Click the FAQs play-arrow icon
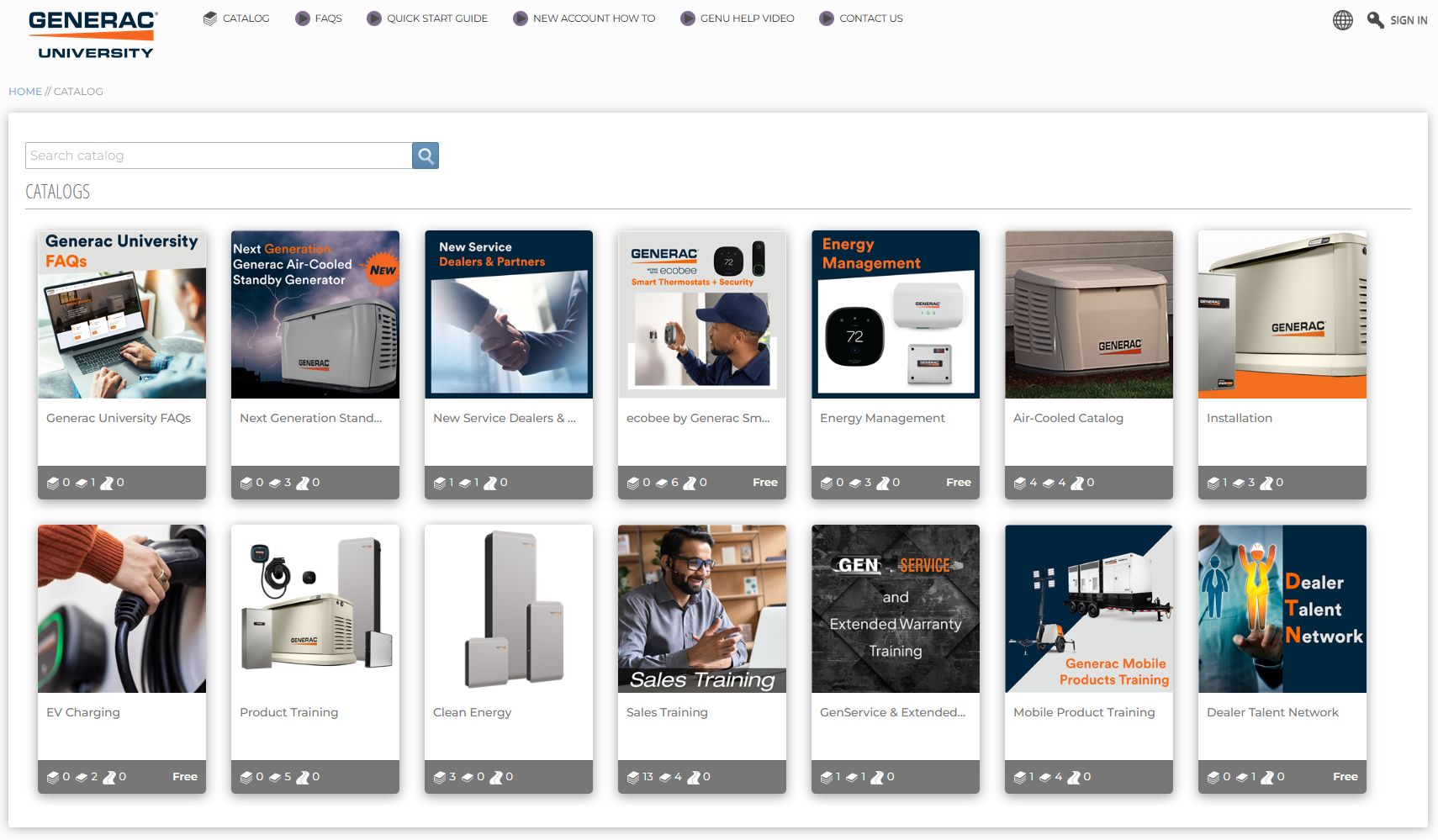1438x840 pixels. click(303, 18)
